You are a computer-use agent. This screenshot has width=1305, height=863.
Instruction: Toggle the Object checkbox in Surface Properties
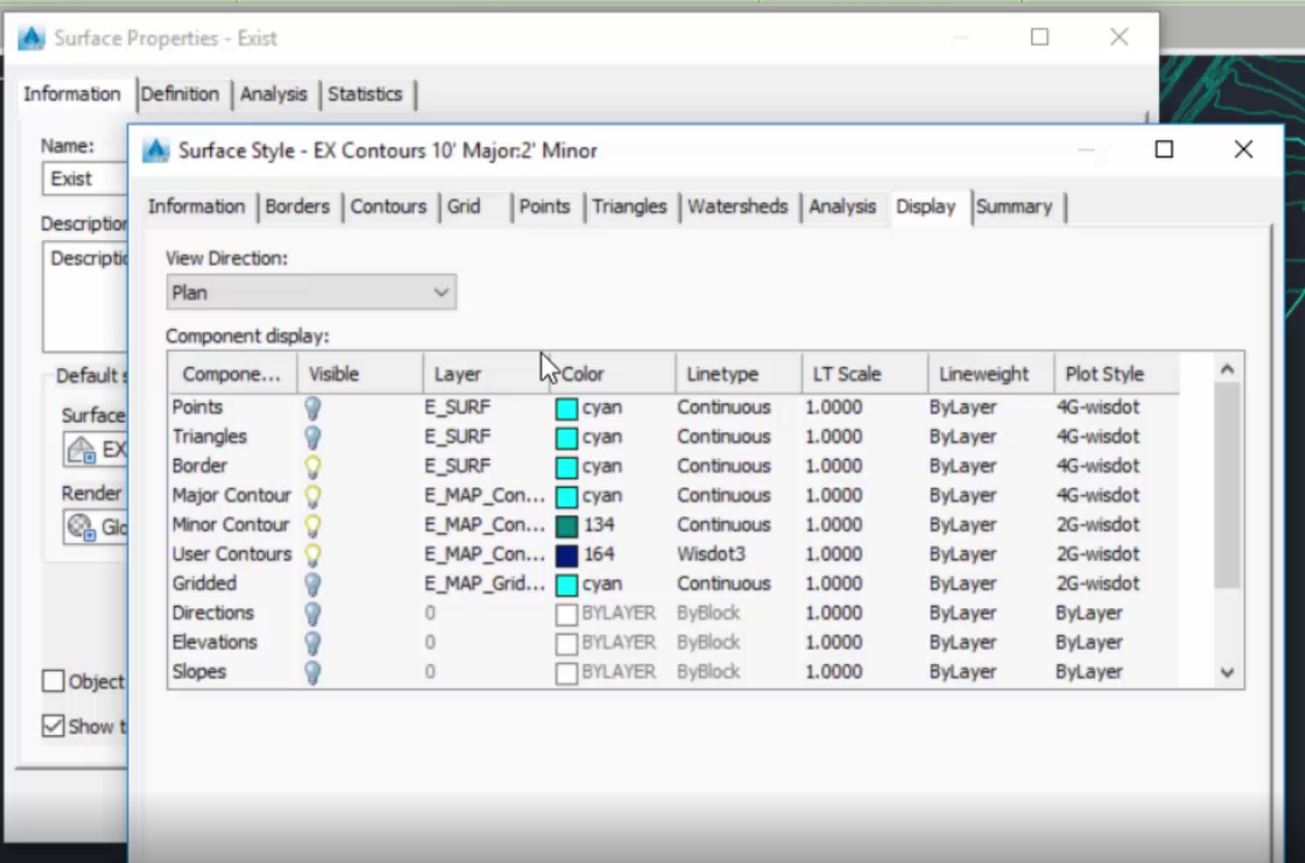pyautogui.click(x=54, y=682)
